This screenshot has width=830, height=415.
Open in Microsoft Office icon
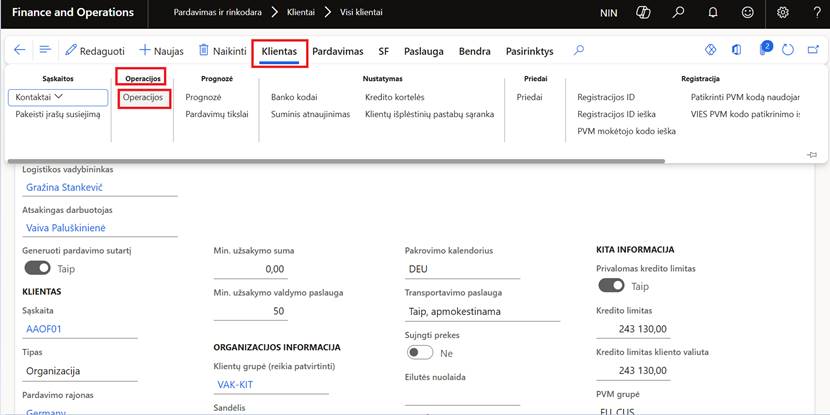(x=736, y=50)
